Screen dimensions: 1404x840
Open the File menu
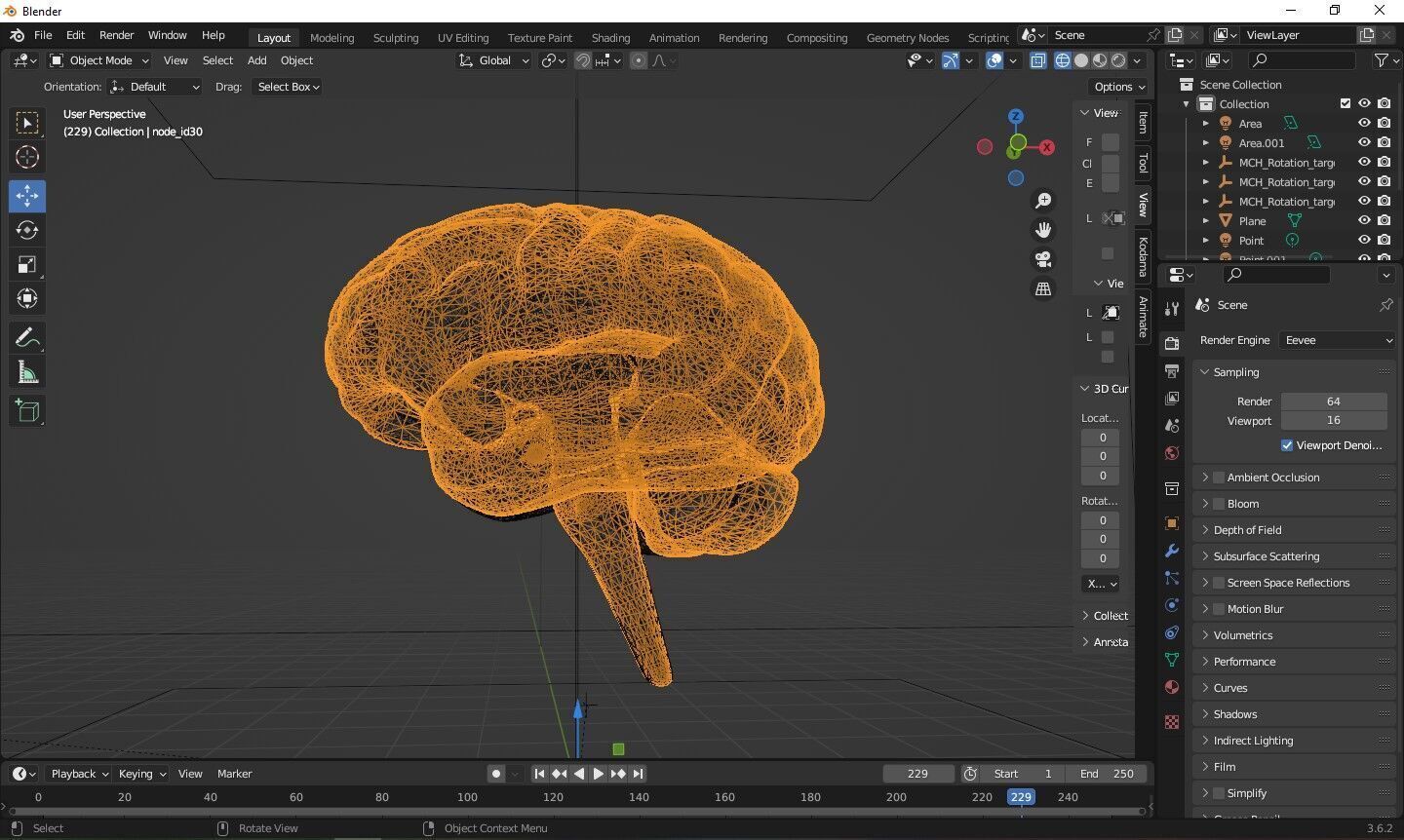pos(43,35)
